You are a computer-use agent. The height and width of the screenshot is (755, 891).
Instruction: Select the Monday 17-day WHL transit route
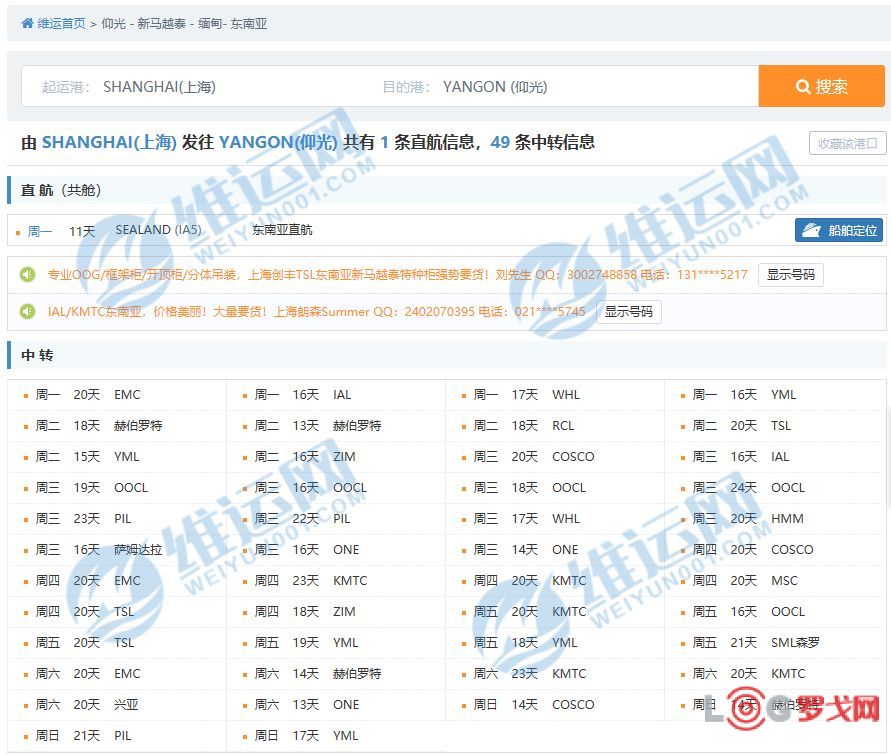tap(565, 395)
